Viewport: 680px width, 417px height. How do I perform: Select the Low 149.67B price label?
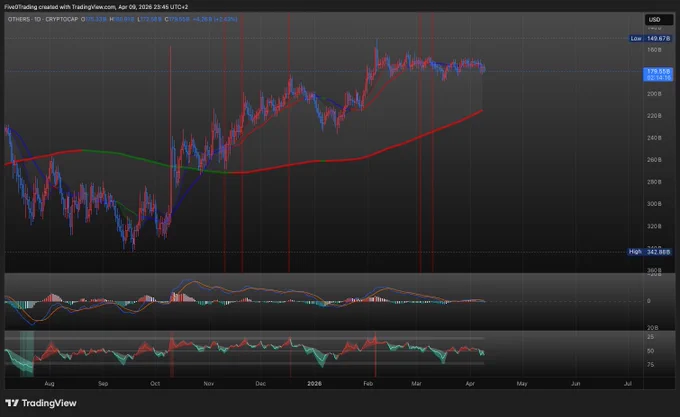[x=650, y=39]
